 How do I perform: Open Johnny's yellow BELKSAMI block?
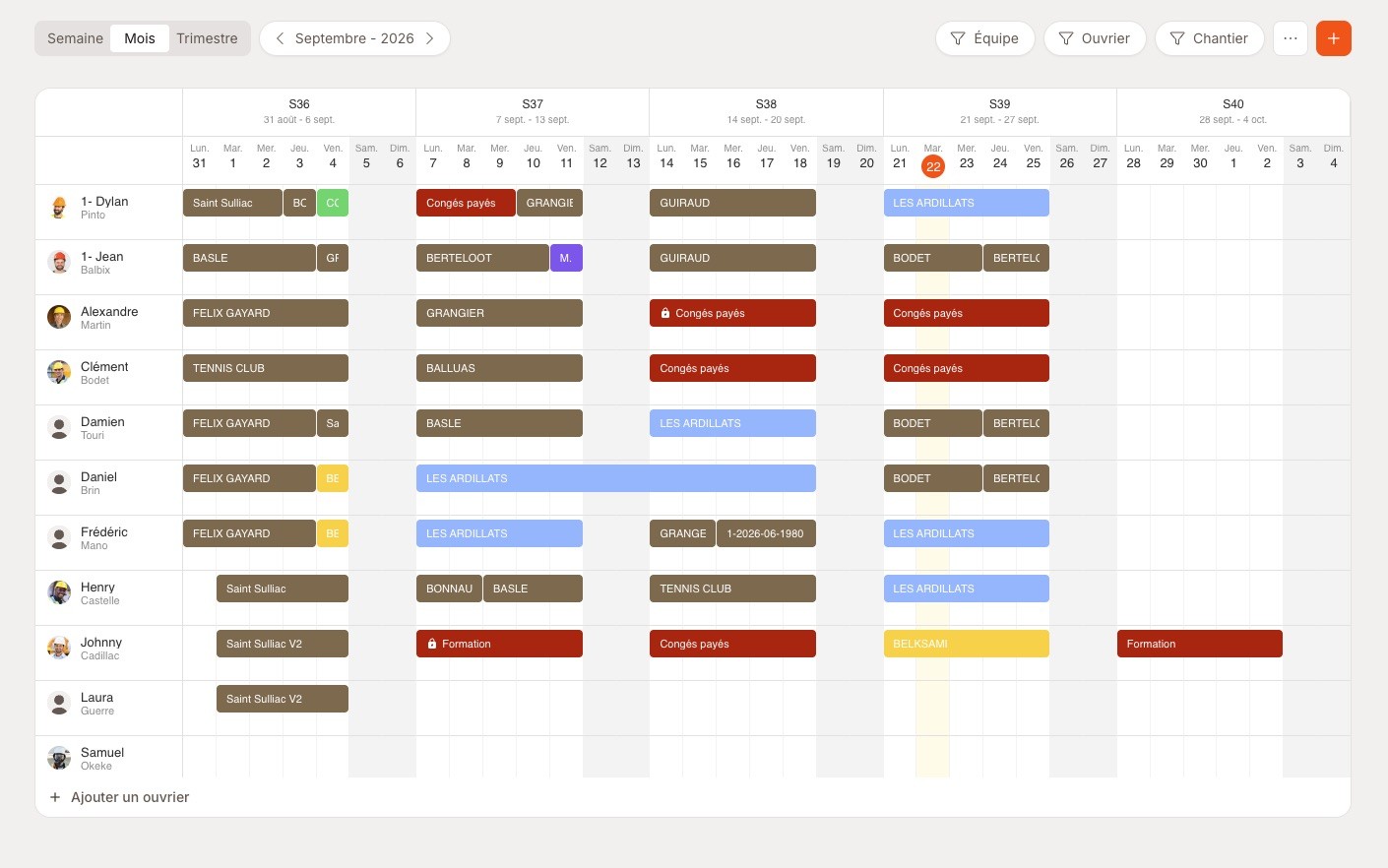[x=967, y=644]
